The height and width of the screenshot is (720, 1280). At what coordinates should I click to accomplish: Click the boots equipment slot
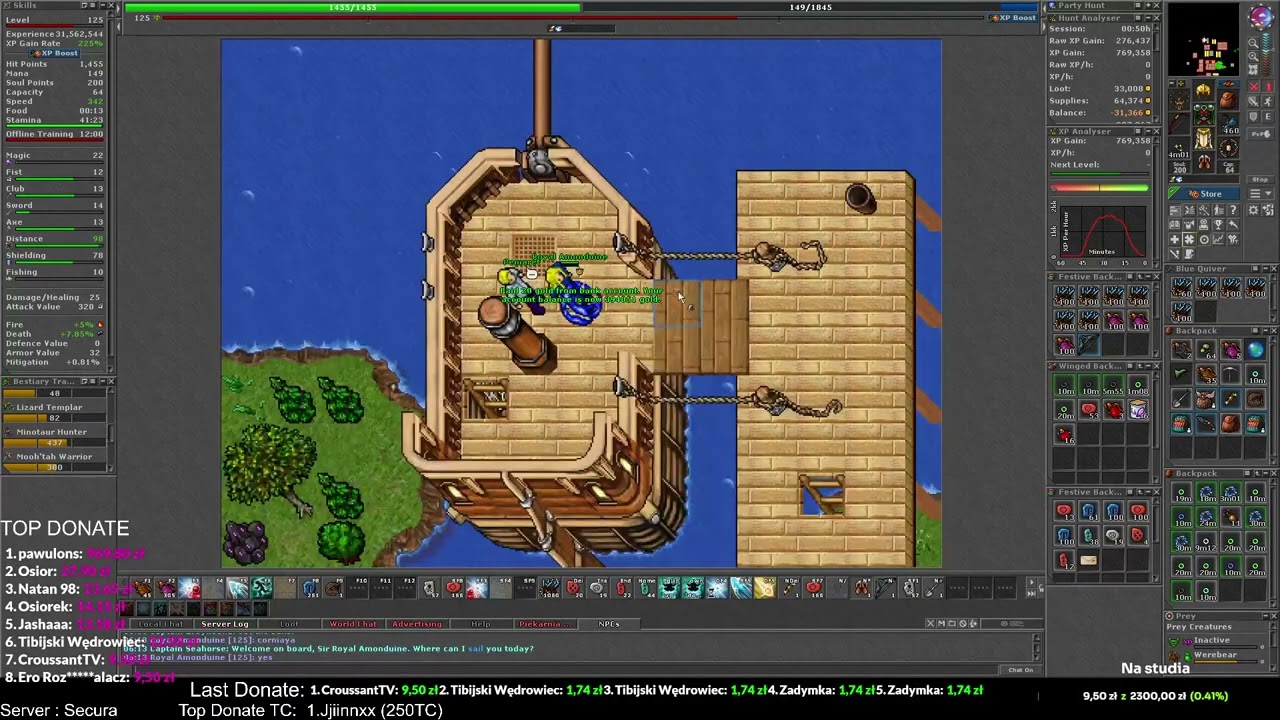(x=1204, y=161)
